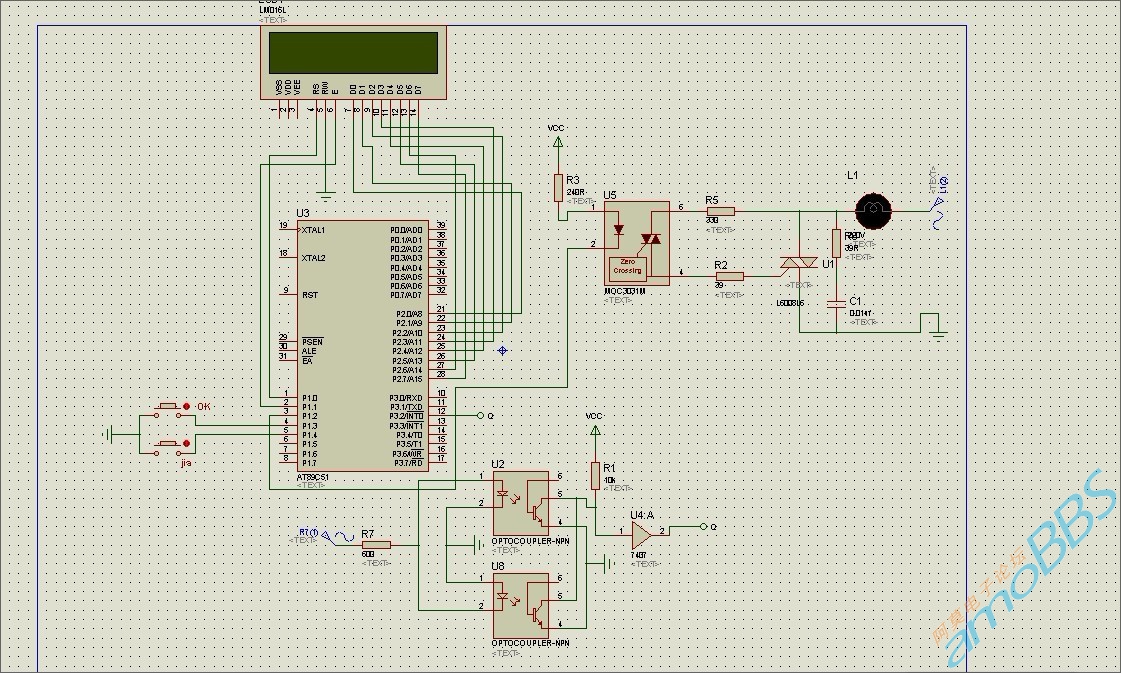Select the U2 optocoupler component
The width and height of the screenshot is (1121, 673).
pos(520,503)
